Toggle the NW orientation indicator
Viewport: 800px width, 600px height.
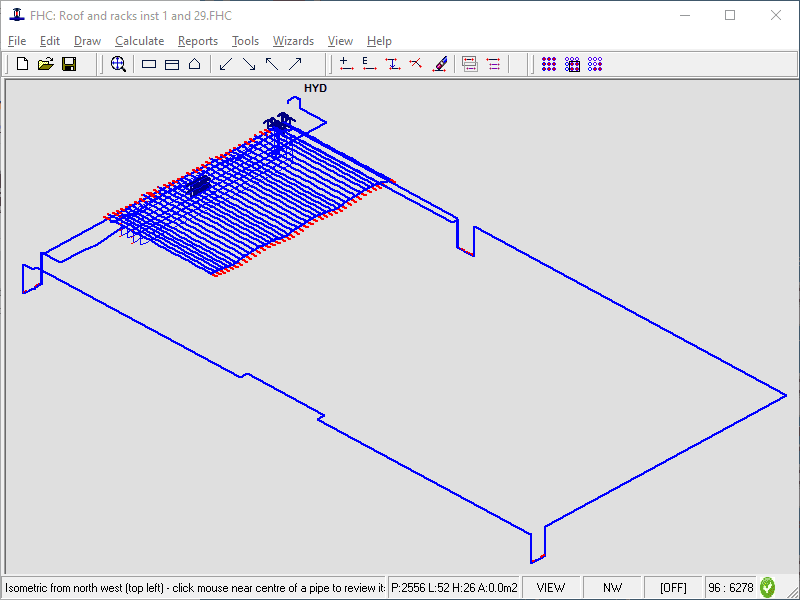click(612, 587)
